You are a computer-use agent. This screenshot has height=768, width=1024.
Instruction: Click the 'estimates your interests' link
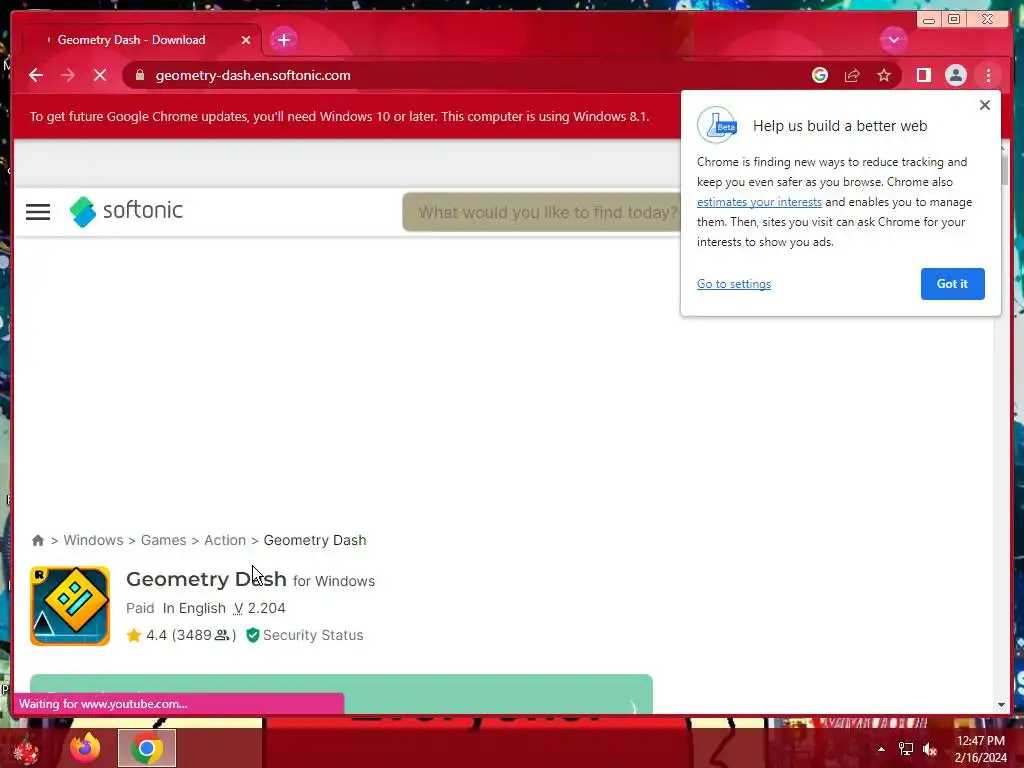759,202
